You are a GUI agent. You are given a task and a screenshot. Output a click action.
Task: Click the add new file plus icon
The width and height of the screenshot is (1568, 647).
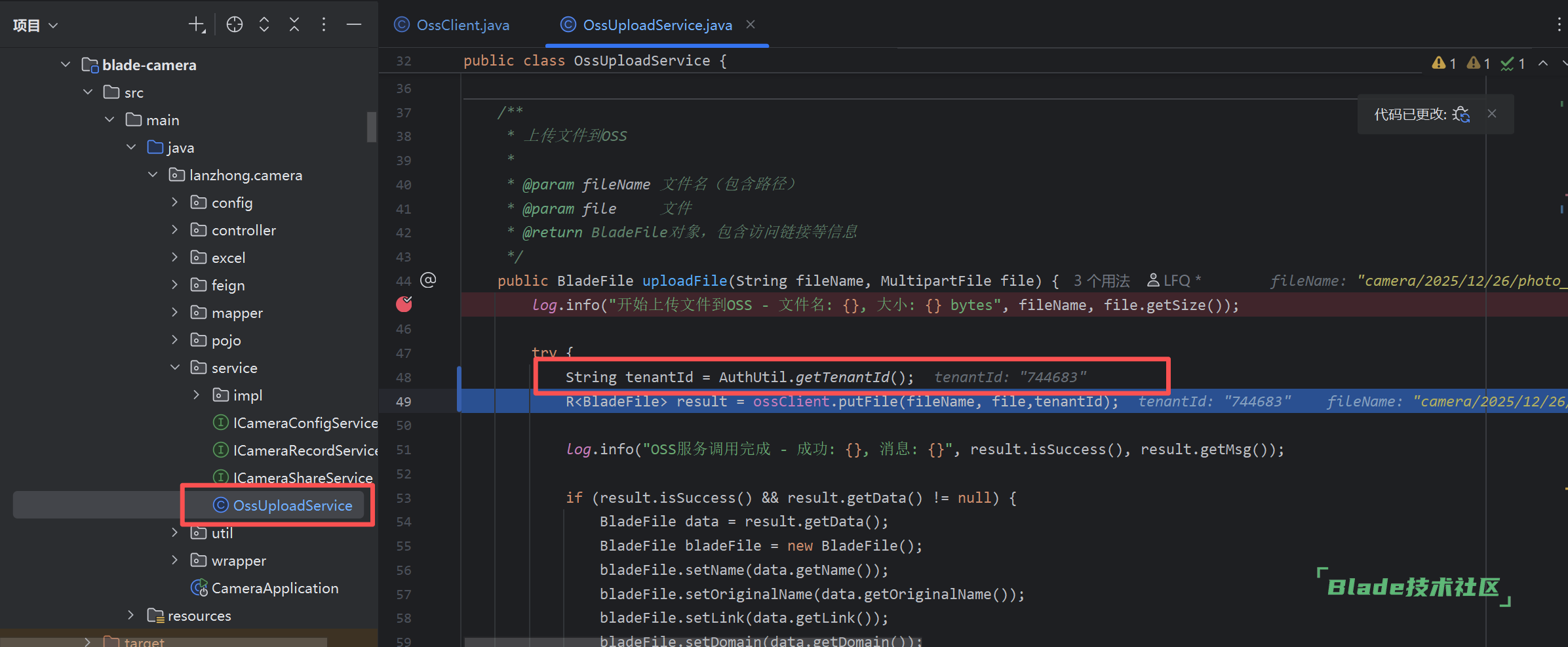click(x=197, y=25)
